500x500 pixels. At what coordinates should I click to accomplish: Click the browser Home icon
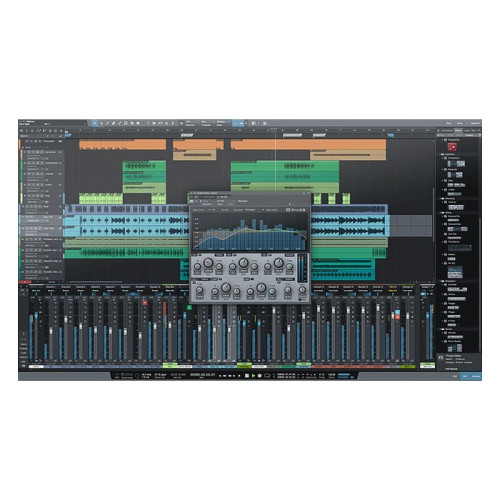438,131
